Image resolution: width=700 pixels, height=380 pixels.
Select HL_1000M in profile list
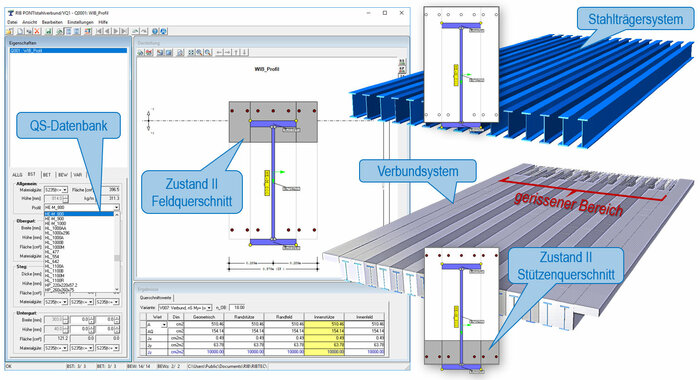click(x=54, y=247)
